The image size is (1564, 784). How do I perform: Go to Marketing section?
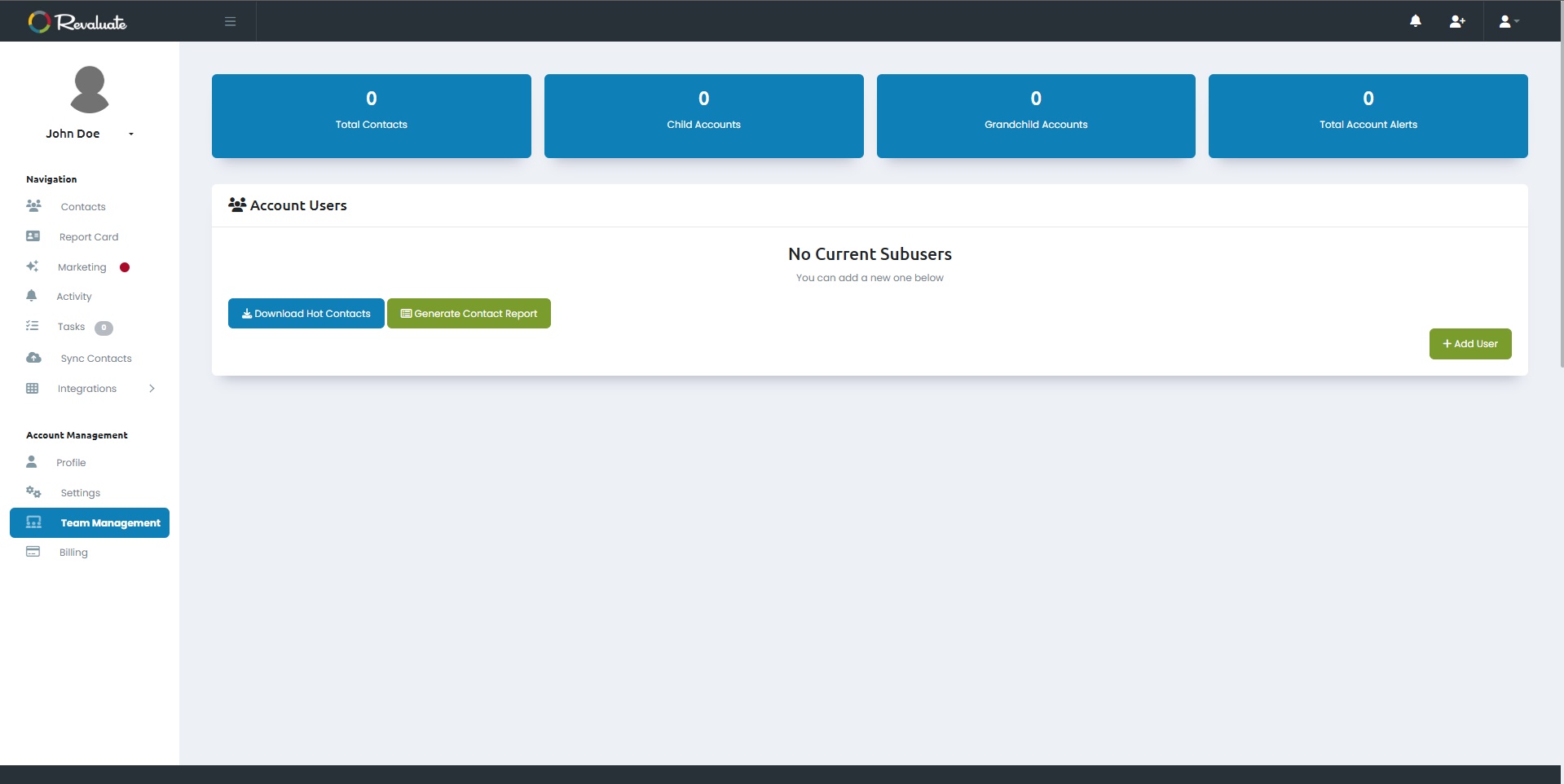click(x=82, y=267)
